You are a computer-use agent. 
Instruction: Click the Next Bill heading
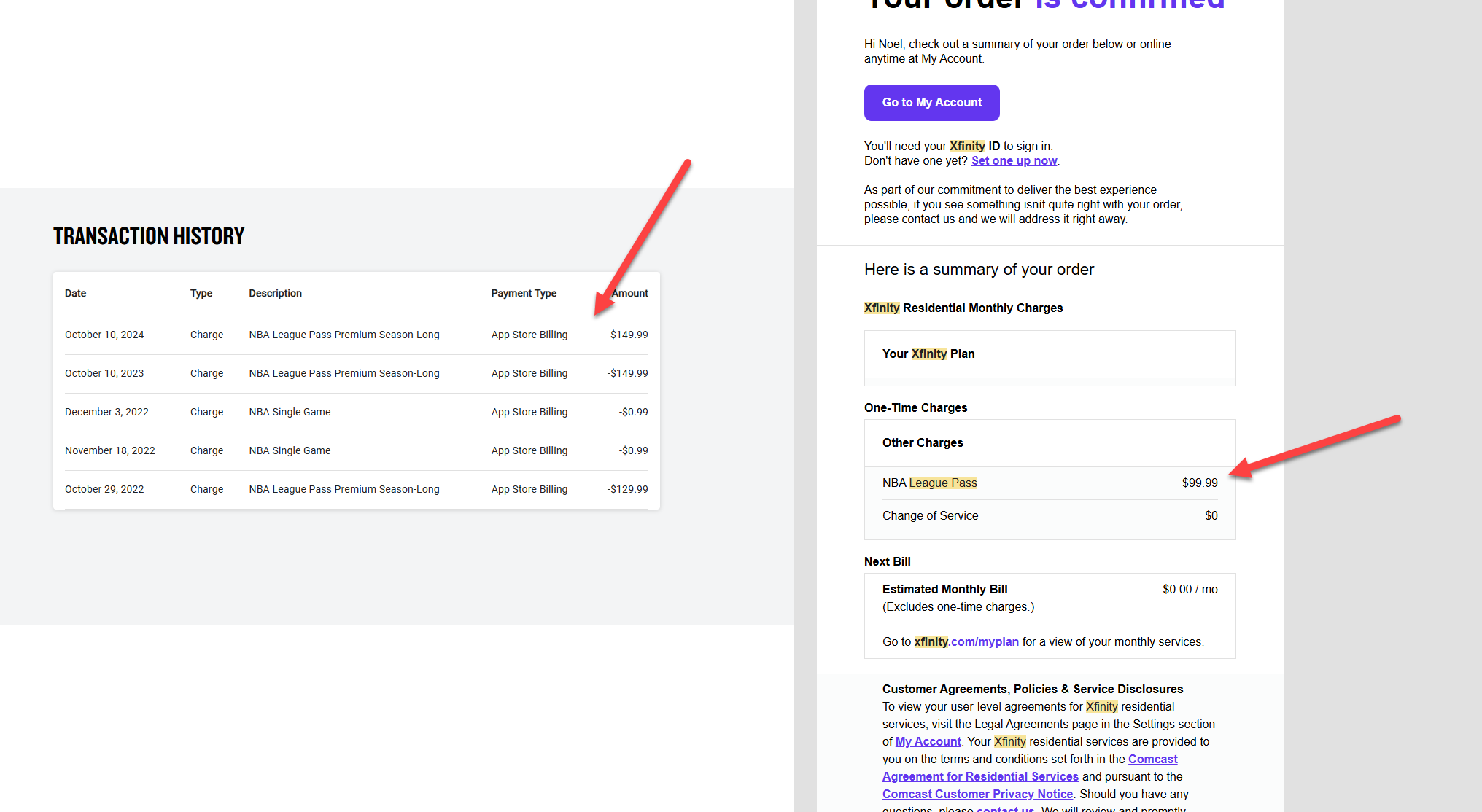point(888,562)
